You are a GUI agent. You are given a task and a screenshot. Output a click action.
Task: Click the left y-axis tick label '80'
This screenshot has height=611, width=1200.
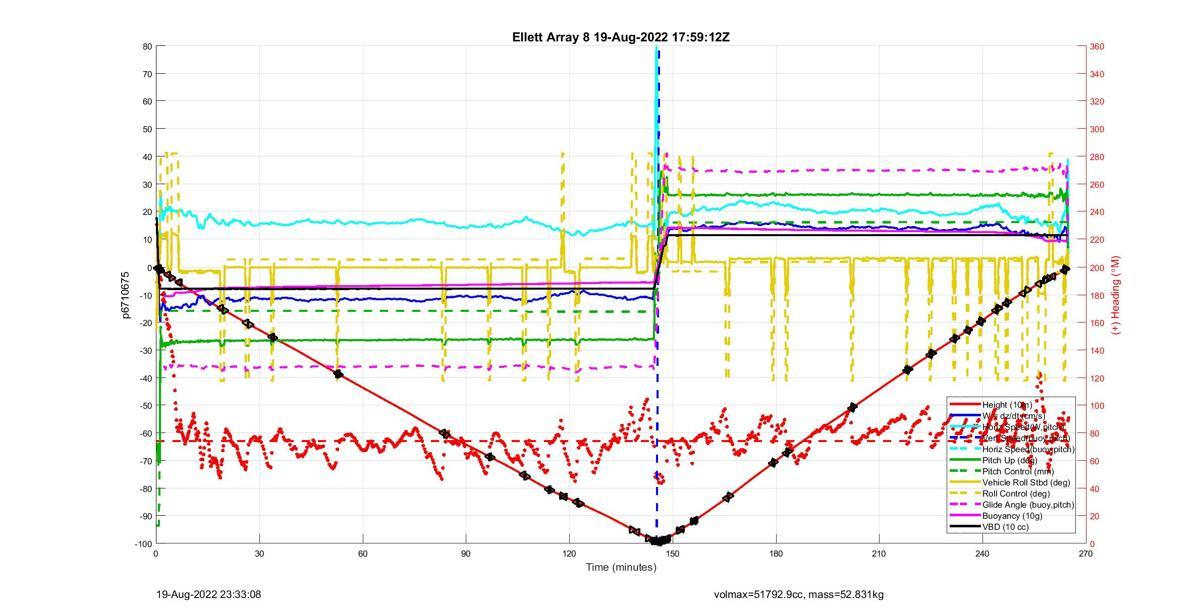[147, 46]
